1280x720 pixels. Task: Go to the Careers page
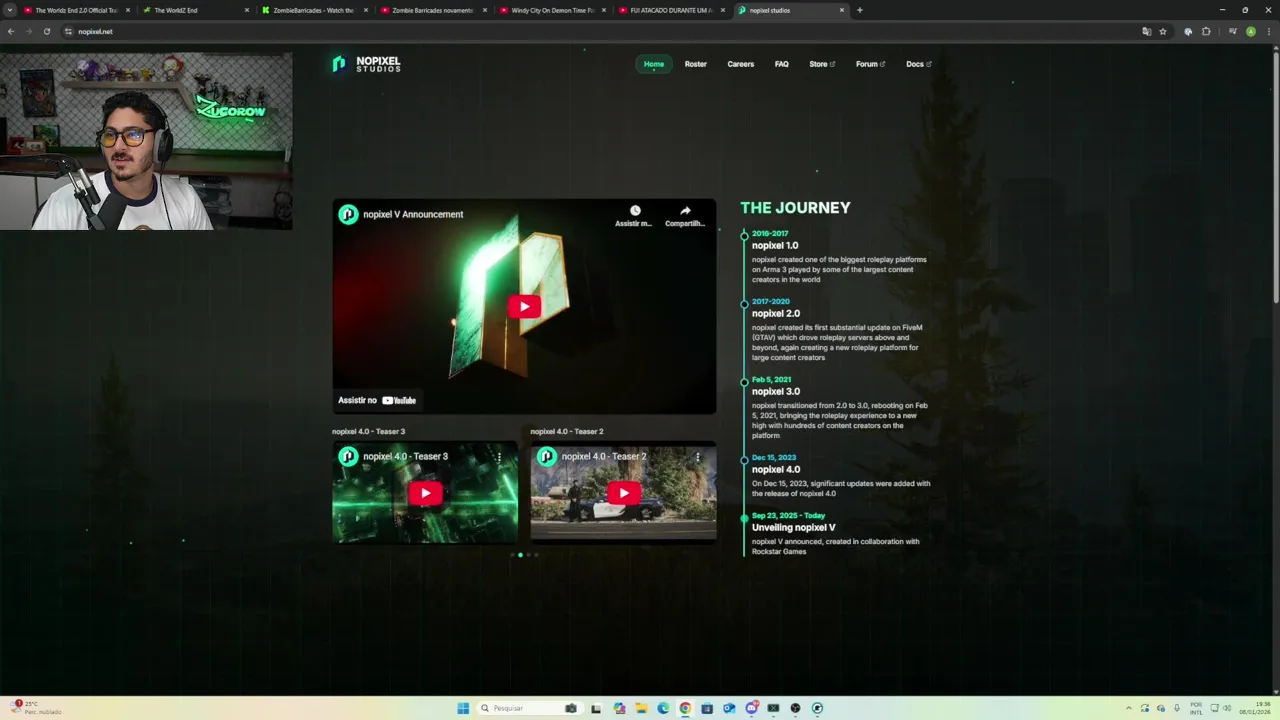click(x=741, y=64)
